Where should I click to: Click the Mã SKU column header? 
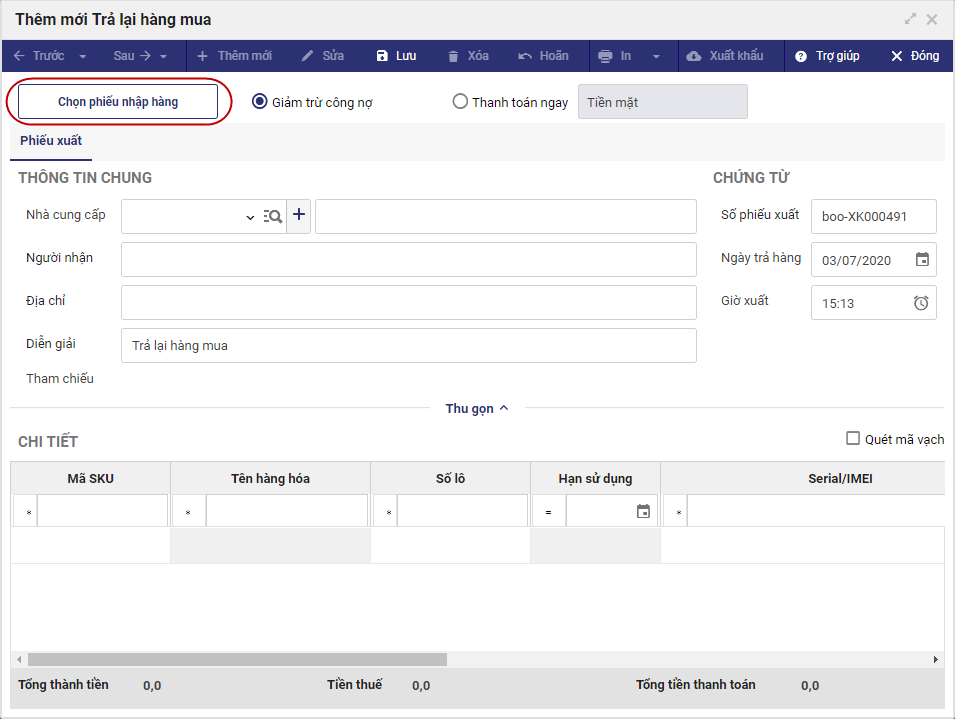coord(90,479)
